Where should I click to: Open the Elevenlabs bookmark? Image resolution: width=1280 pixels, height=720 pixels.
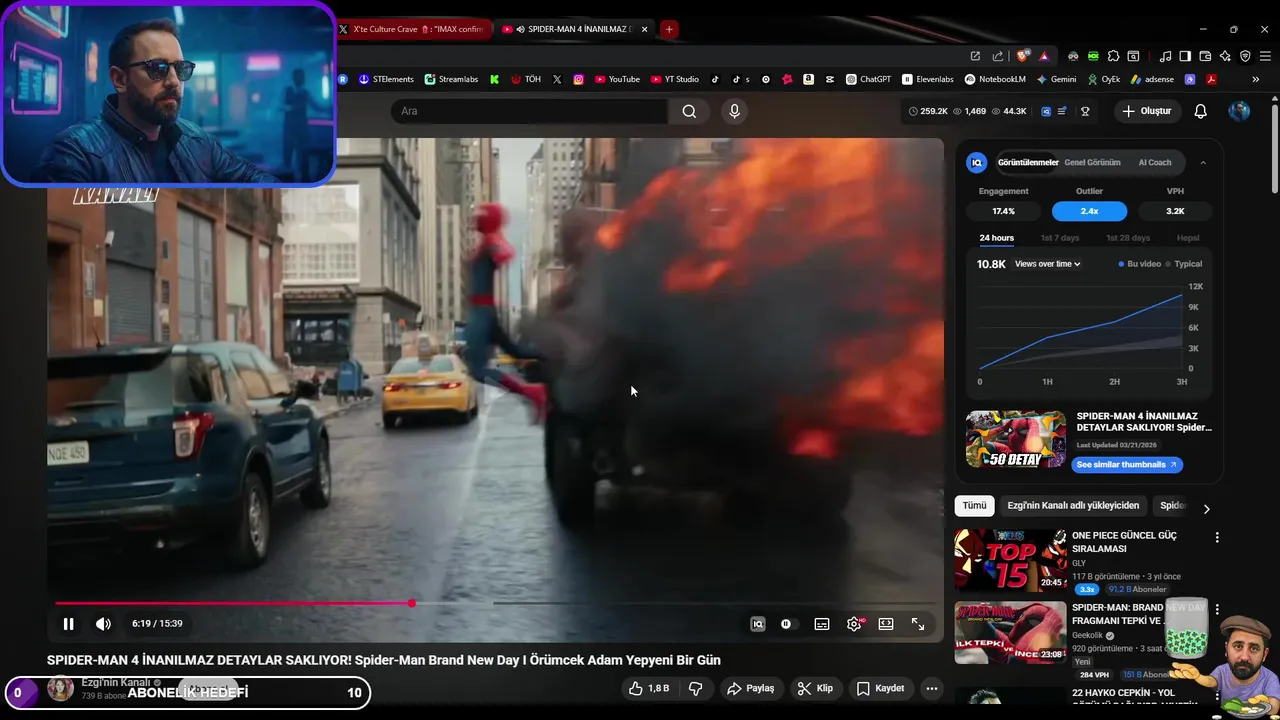pyautogui.click(x=928, y=79)
